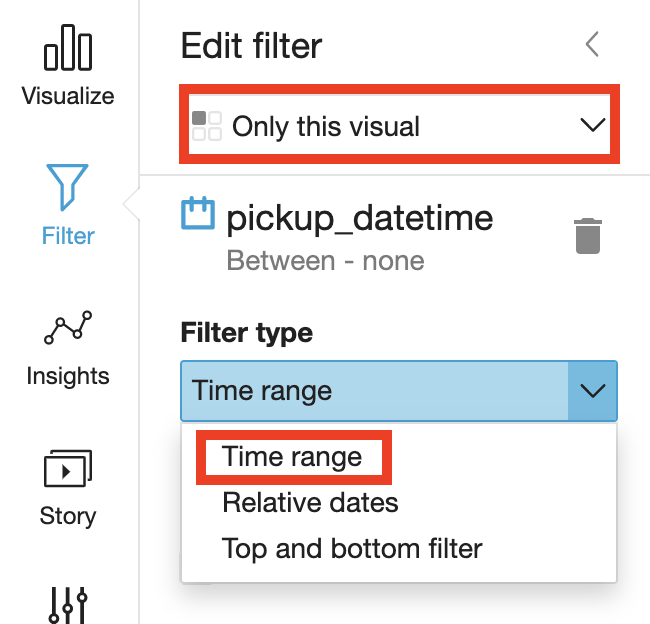Screen dimensions: 650x624
Task: Click the Insights label in sidebar
Action: tap(68, 376)
